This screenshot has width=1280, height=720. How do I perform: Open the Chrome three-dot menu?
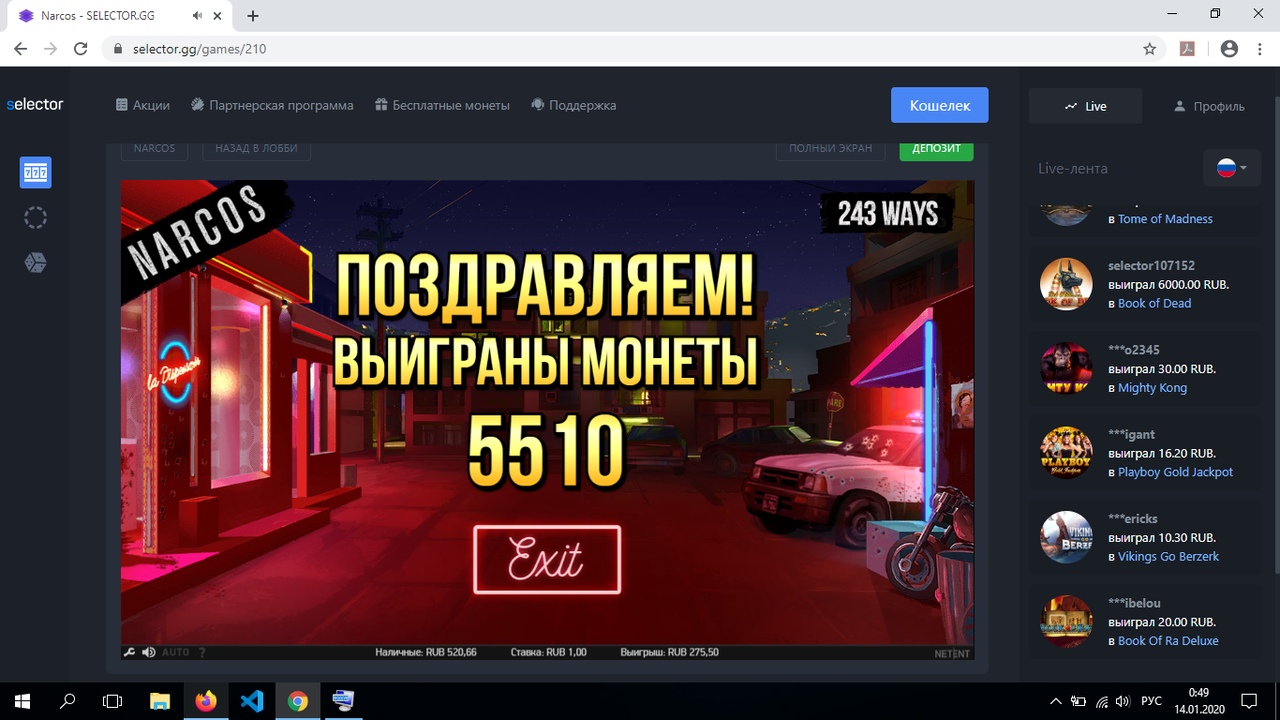(x=1260, y=49)
